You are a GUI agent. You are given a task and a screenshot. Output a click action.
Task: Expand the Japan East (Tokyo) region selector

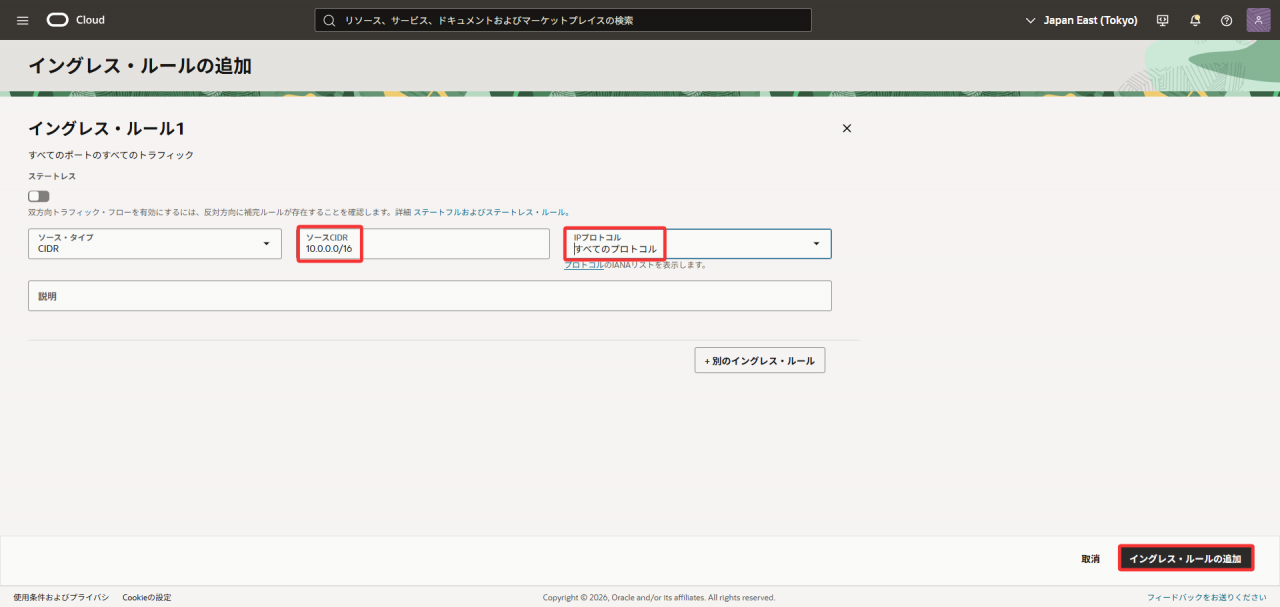point(1082,20)
